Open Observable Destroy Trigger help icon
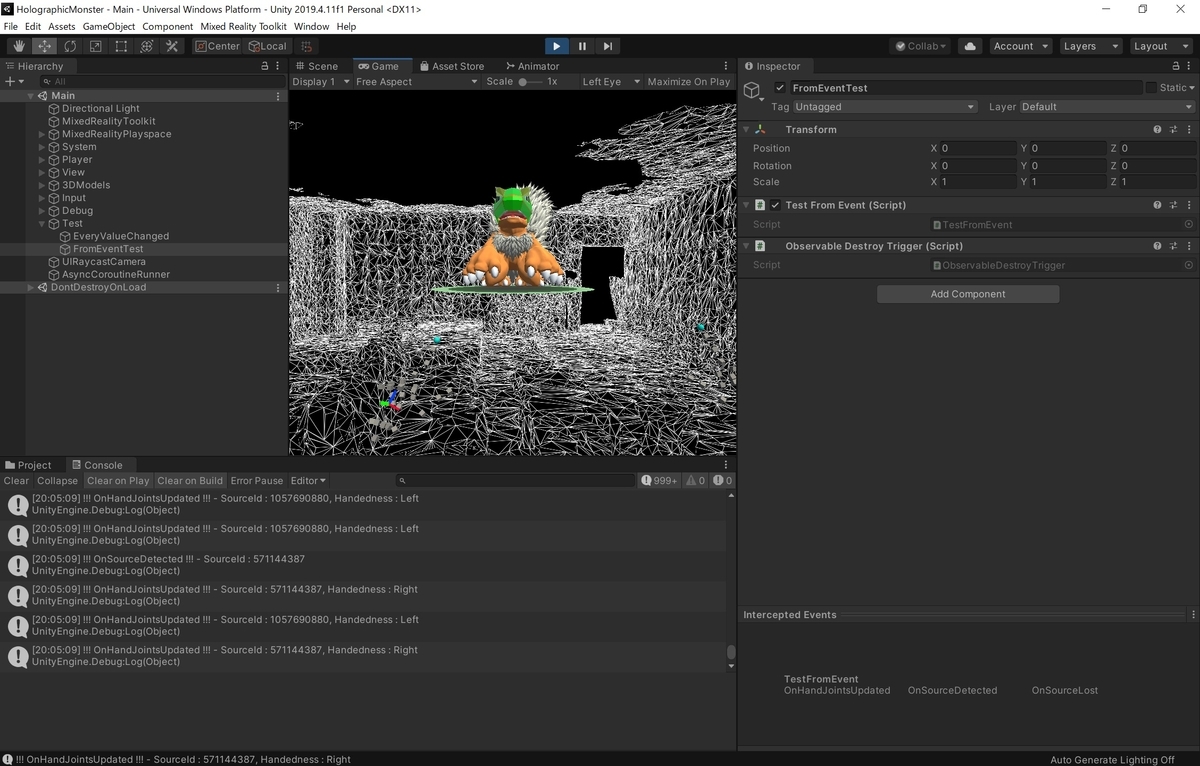Viewport: 1200px width, 766px height. [1157, 246]
